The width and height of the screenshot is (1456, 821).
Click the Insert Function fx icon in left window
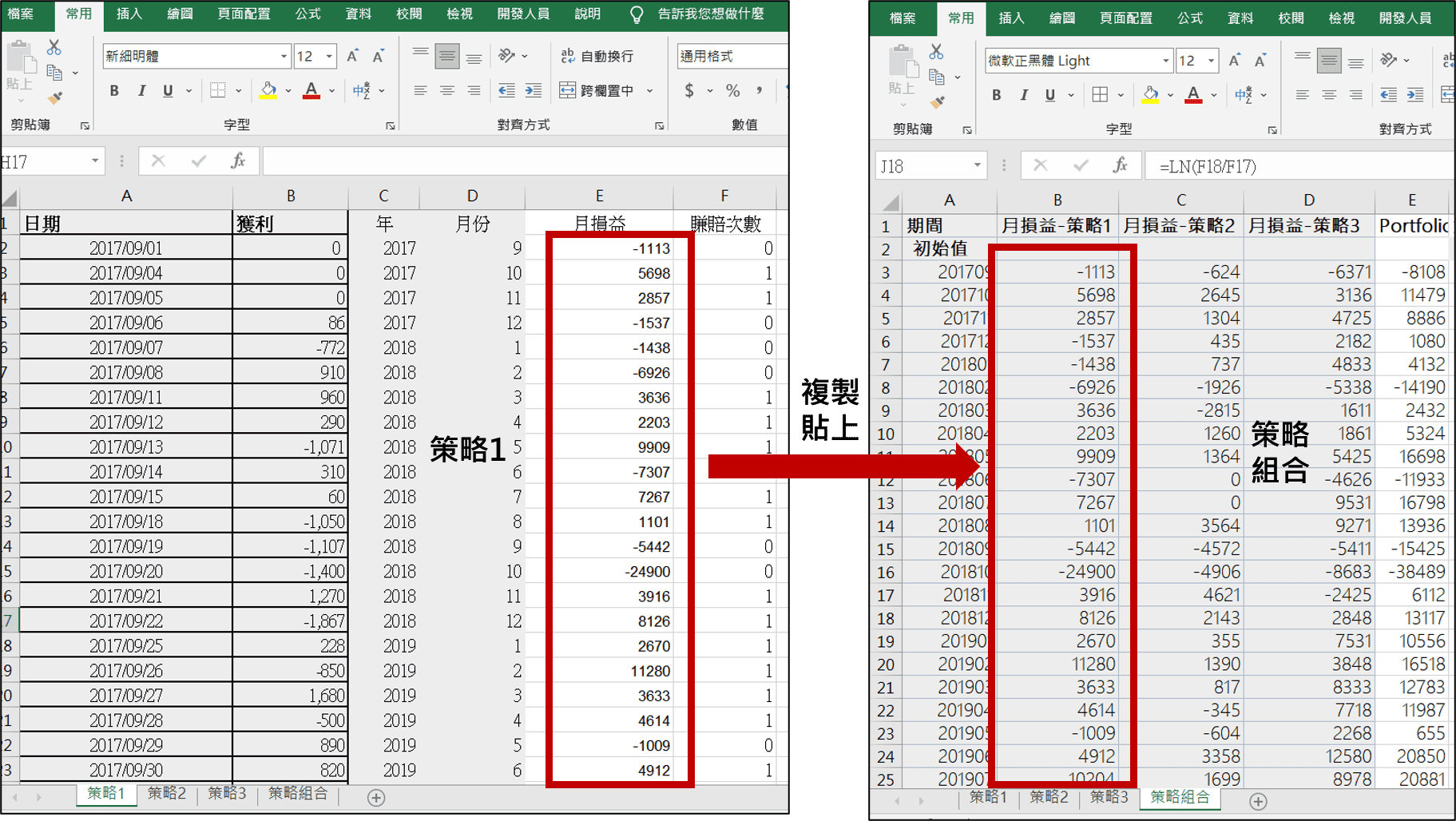pyautogui.click(x=237, y=161)
